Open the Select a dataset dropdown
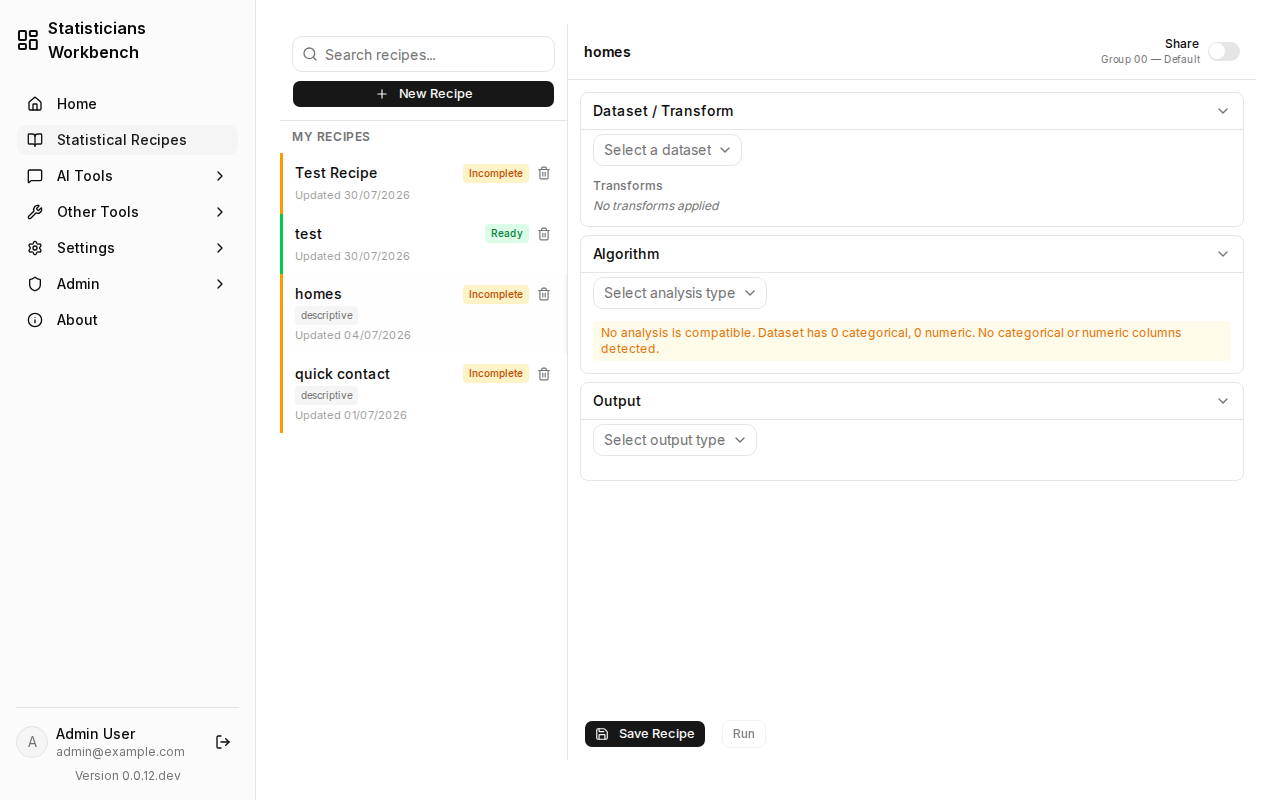1280x800 pixels. [x=667, y=150]
